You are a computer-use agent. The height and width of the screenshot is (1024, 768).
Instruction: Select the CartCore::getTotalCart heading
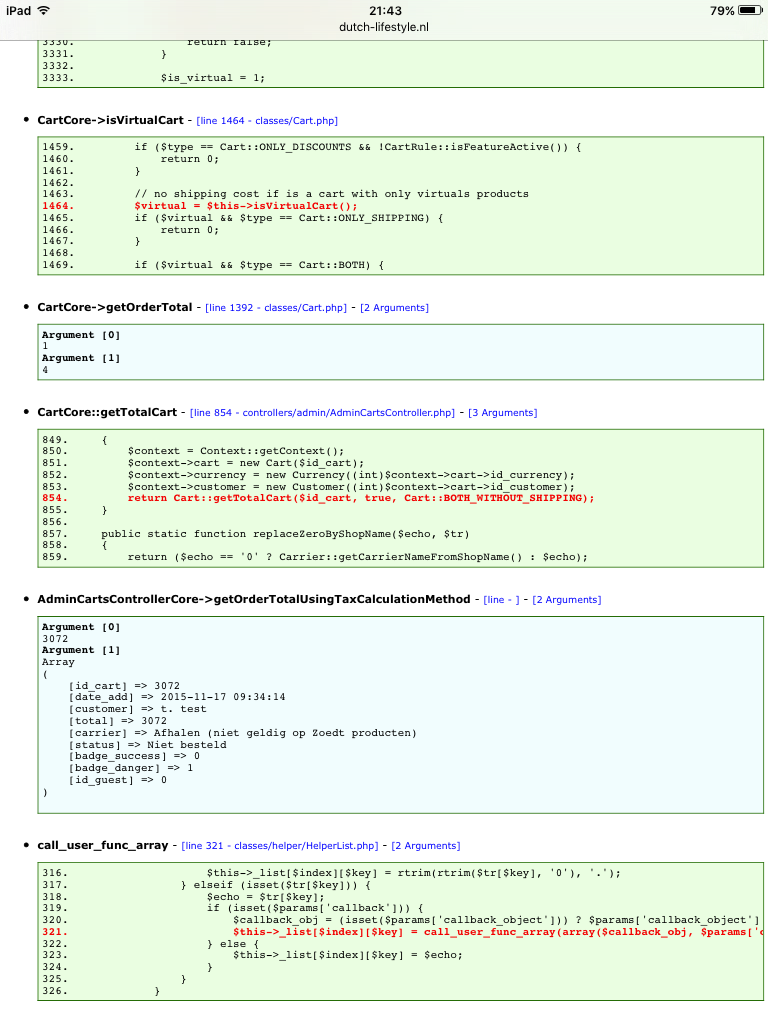click(107, 412)
